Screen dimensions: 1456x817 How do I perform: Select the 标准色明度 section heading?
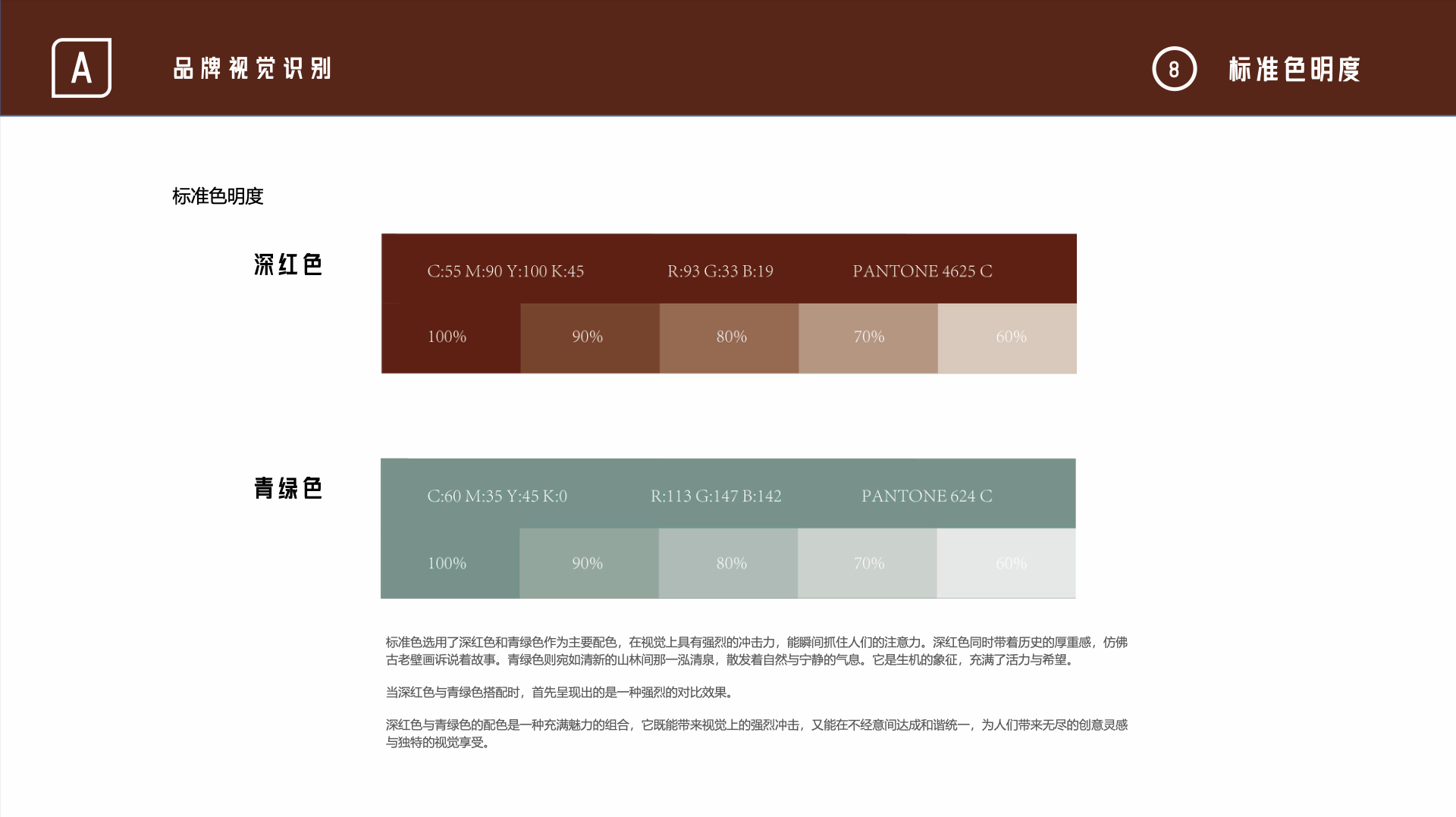click(x=218, y=196)
